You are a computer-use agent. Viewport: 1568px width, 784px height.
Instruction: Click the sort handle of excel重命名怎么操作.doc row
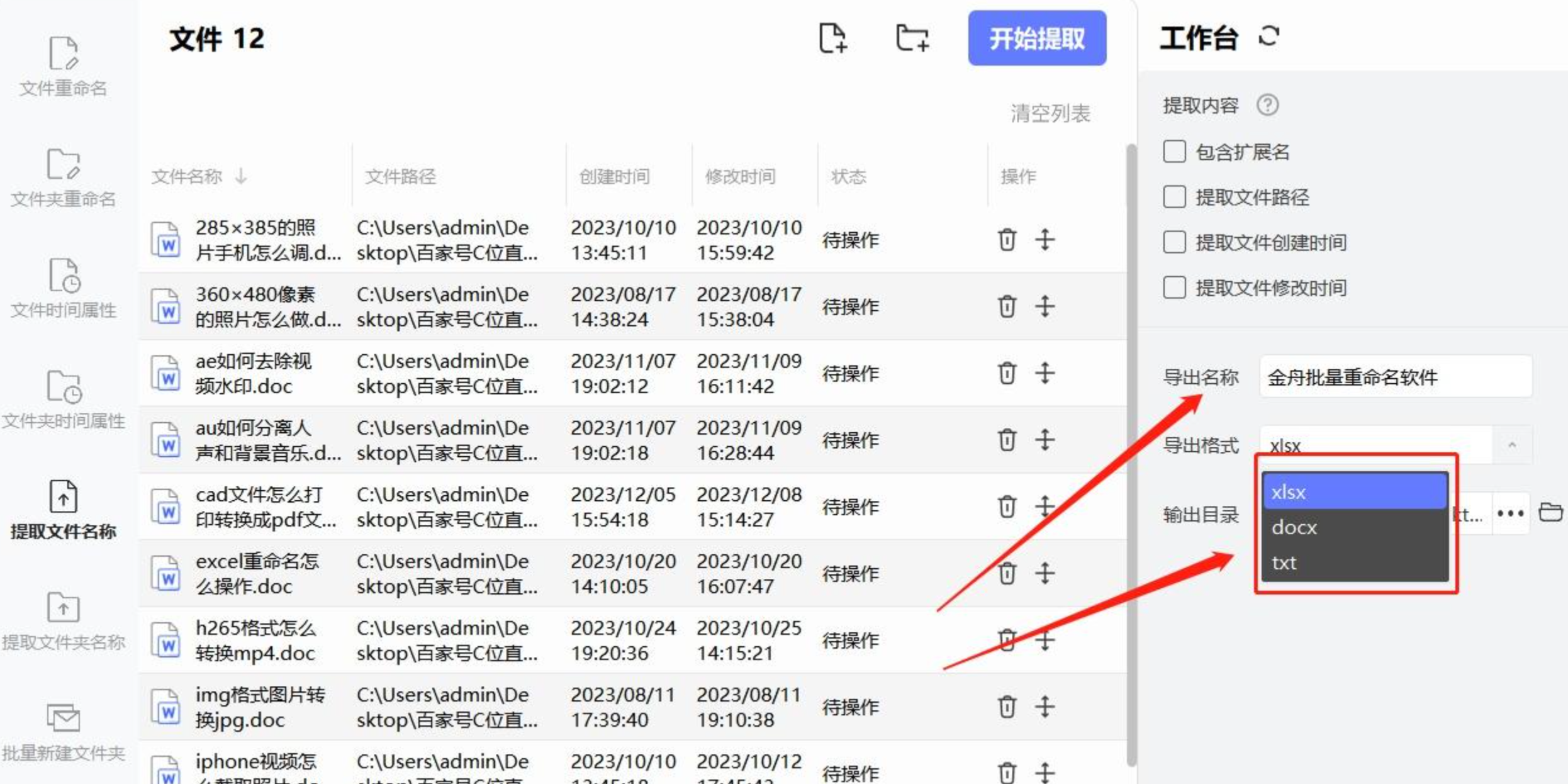pyautogui.click(x=1044, y=573)
